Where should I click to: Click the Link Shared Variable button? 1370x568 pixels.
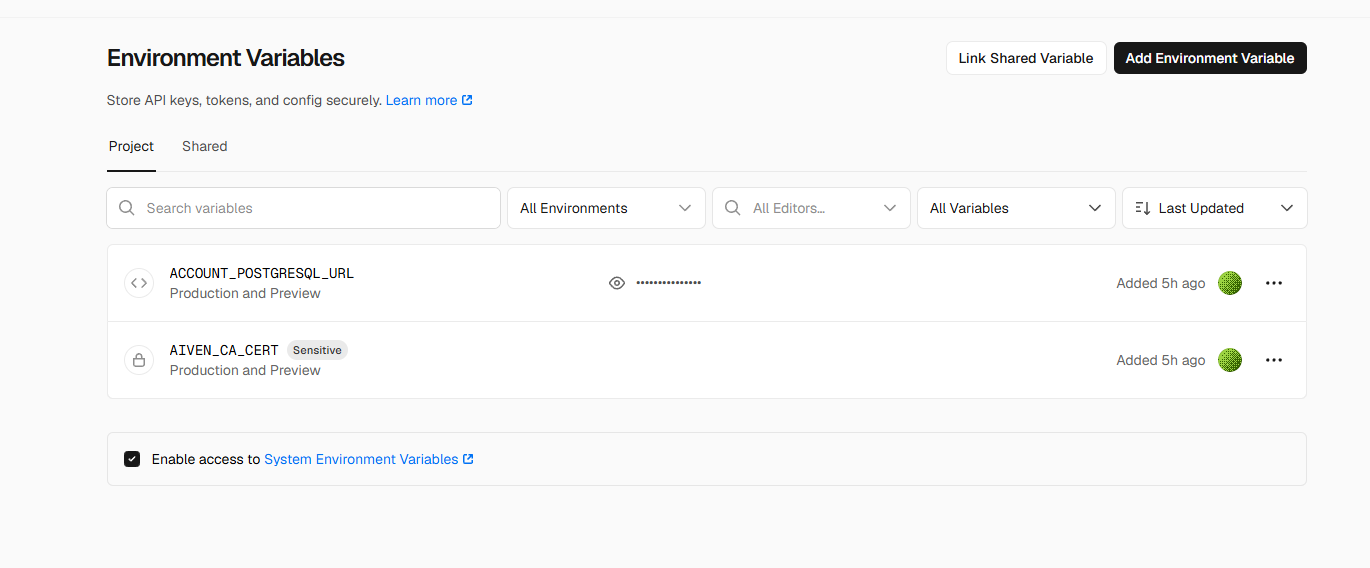pyautogui.click(x=1026, y=58)
